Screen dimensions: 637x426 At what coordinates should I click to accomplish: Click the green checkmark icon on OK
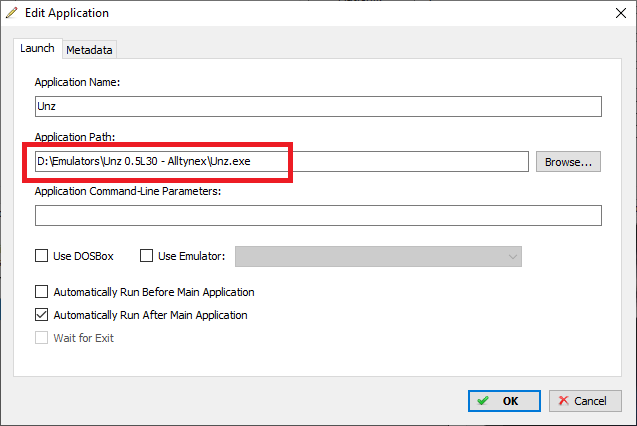point(483,401)
